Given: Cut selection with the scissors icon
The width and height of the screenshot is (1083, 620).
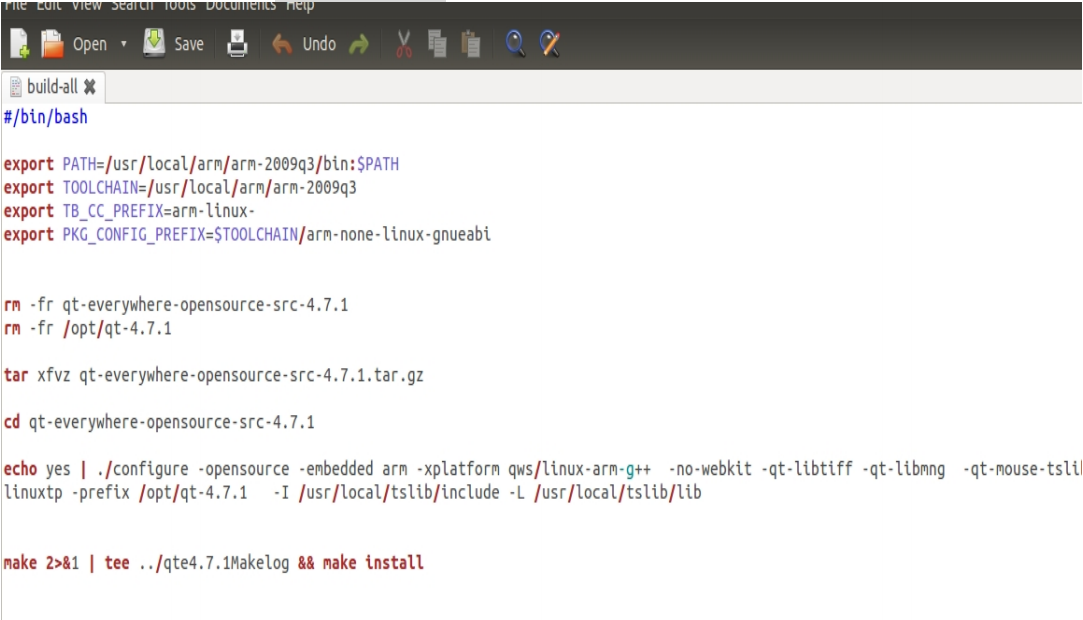Looking at the screenshot, I should 404,44.
